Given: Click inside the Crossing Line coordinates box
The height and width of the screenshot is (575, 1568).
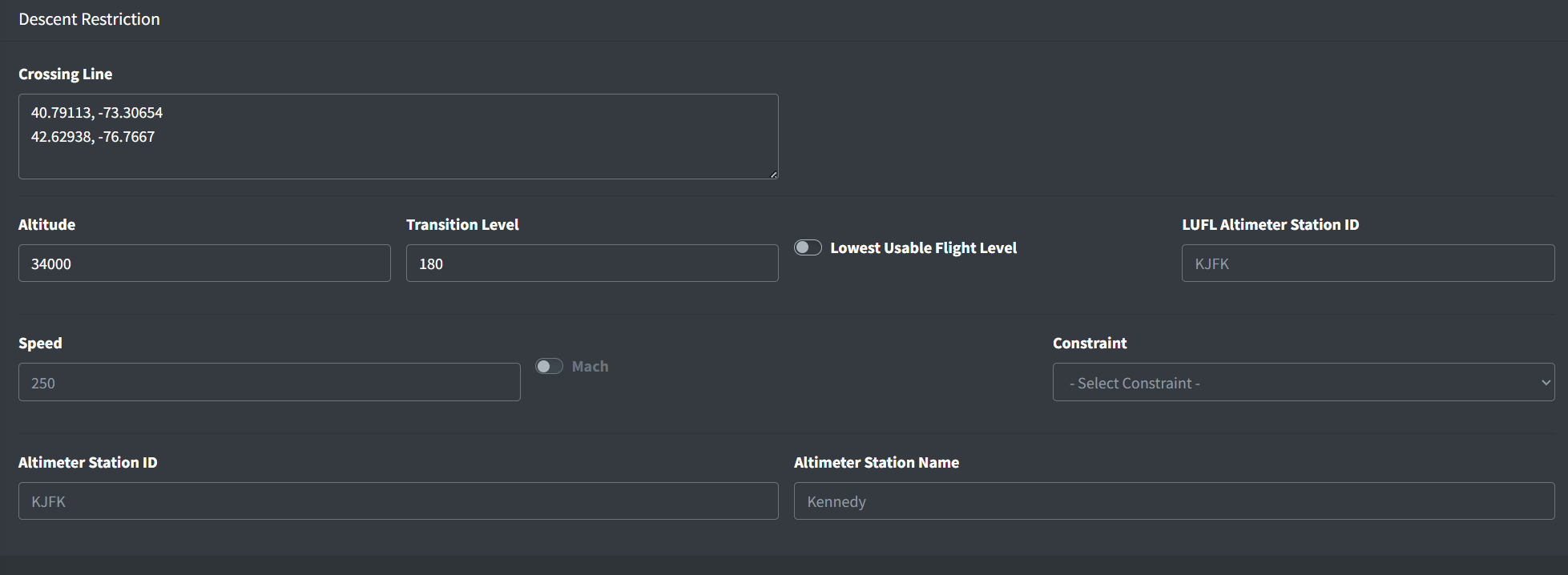Looking at the screenshot, I should [x=398, y=136].
